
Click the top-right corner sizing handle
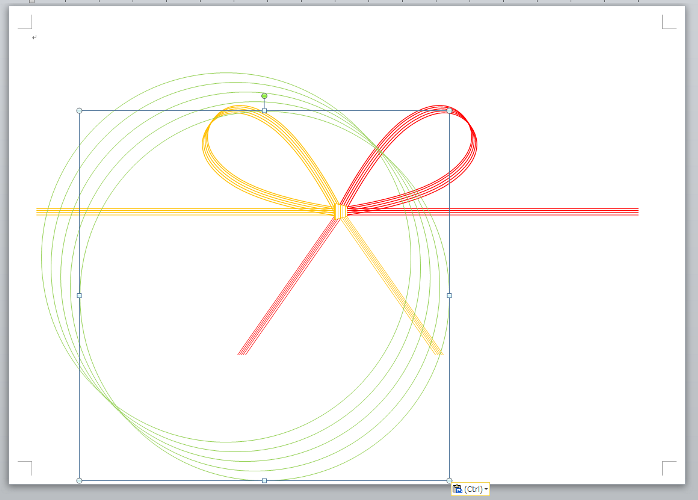click(x=449, y=110)
